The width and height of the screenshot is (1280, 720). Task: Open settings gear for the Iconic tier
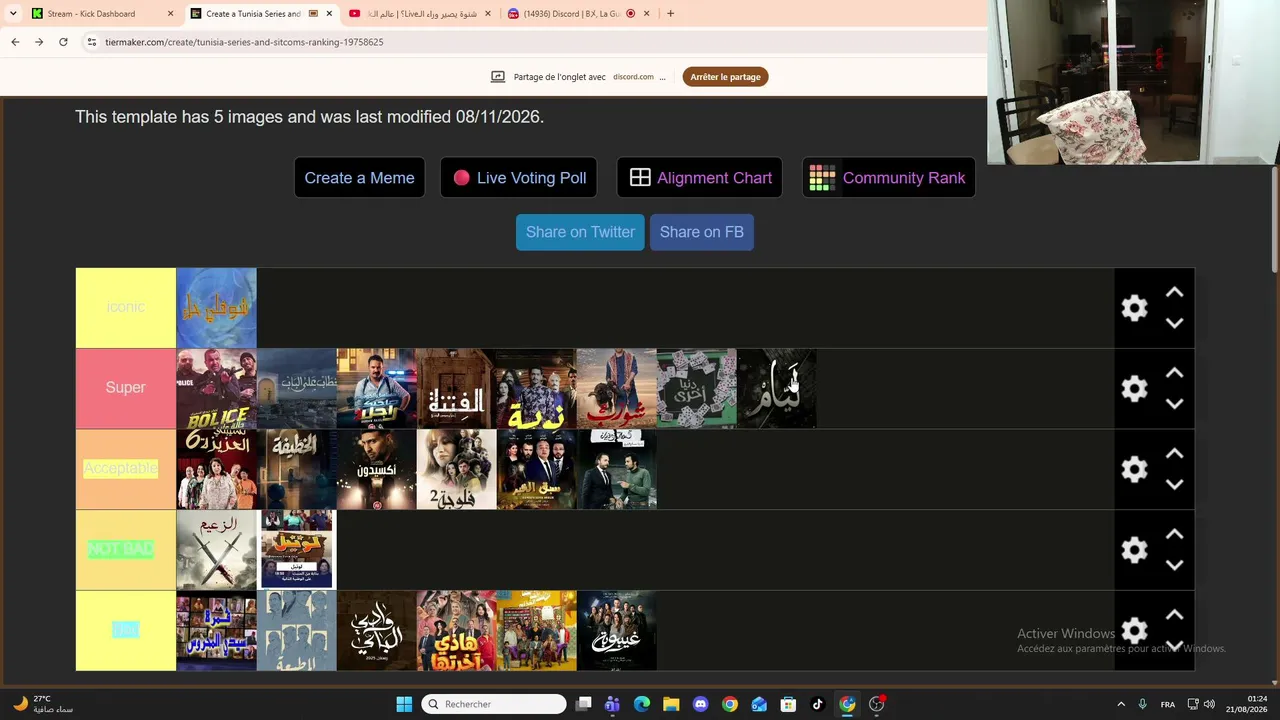coord(1134,308)
